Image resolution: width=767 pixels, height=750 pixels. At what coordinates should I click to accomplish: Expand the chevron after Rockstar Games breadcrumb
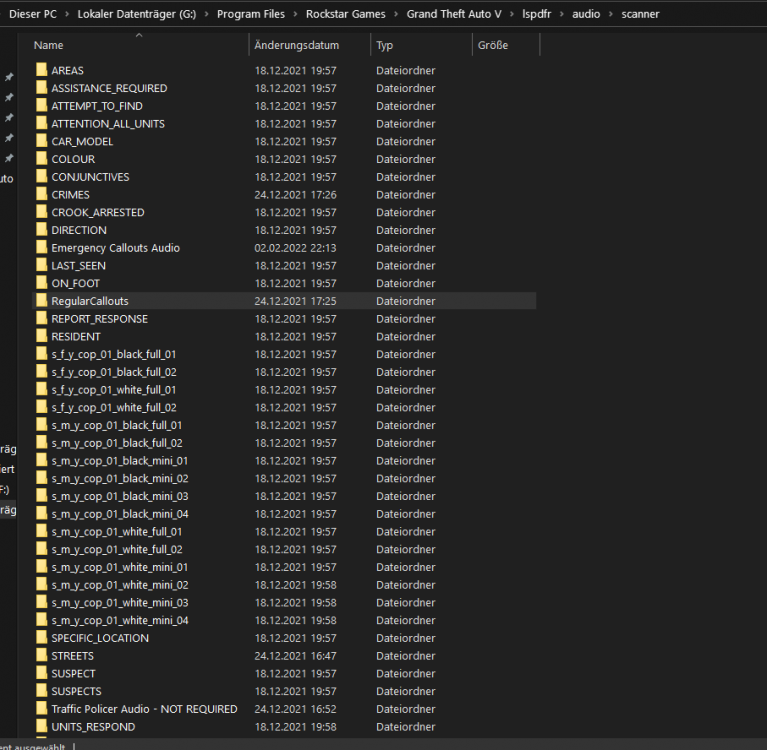coord(398,14)
